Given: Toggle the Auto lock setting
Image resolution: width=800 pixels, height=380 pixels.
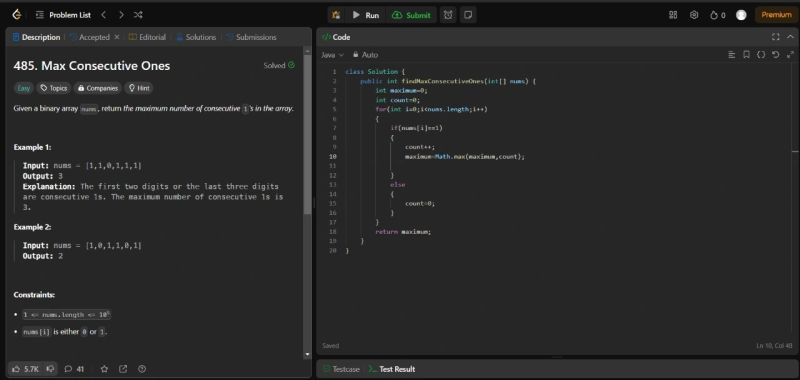Looking at the screenshot, I should (x=365, y=55).
